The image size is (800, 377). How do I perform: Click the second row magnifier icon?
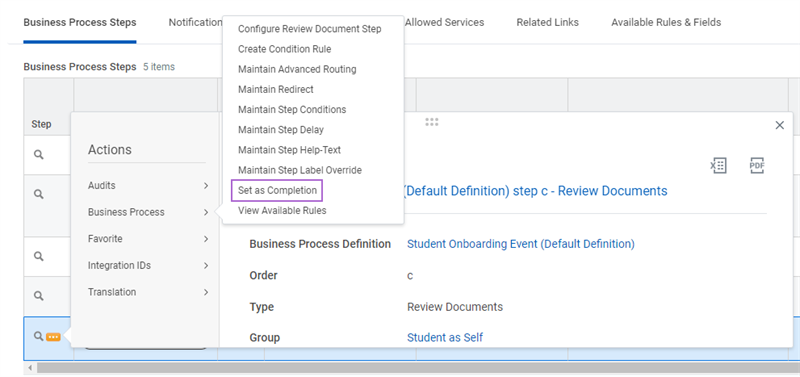[39, 194]
